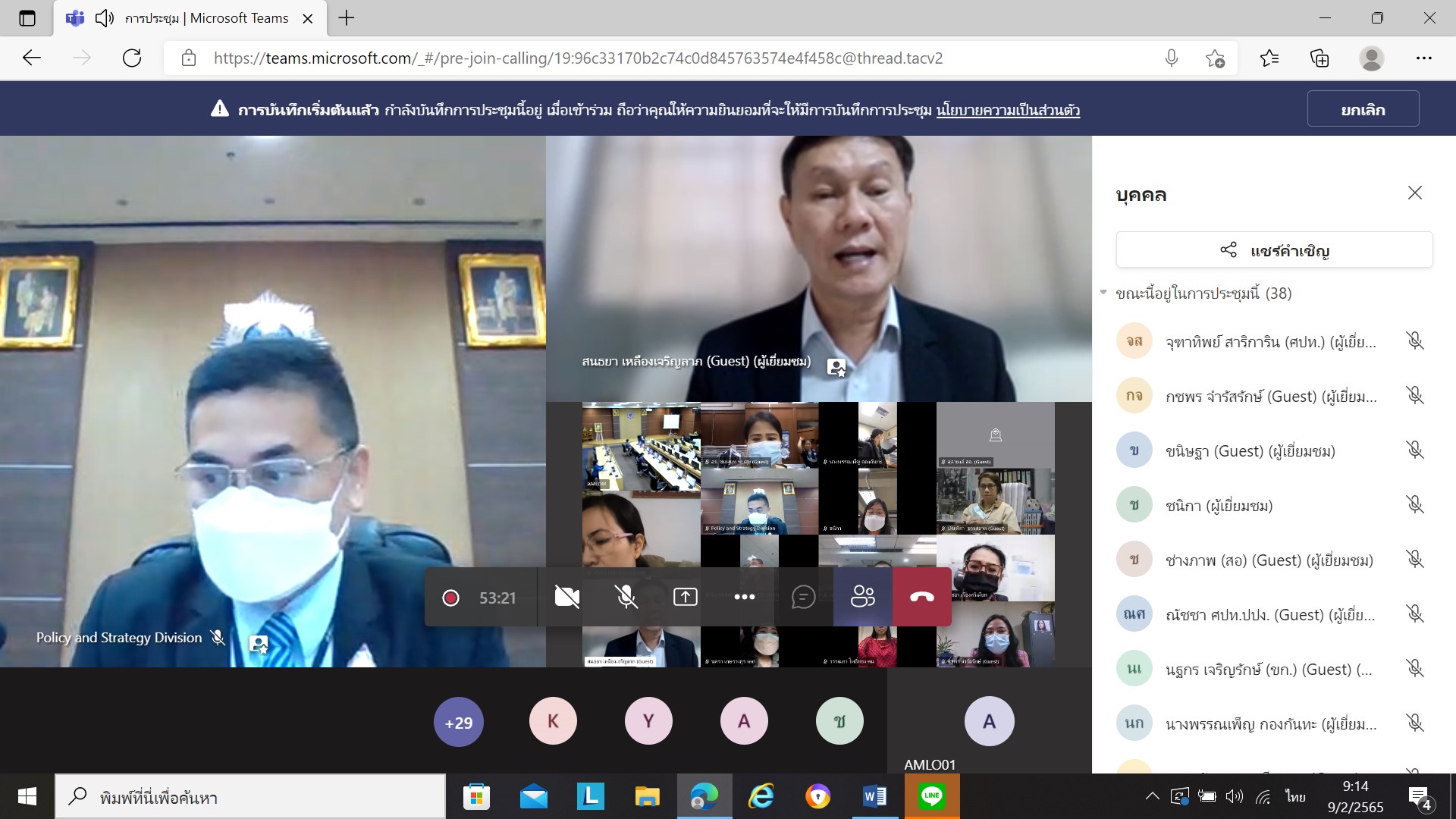The height and width of the screenshot is (819, 1456).
Task: Click สนธยา เหลืองเจริญลาภ speaker video
Action: tap(819, 269)
